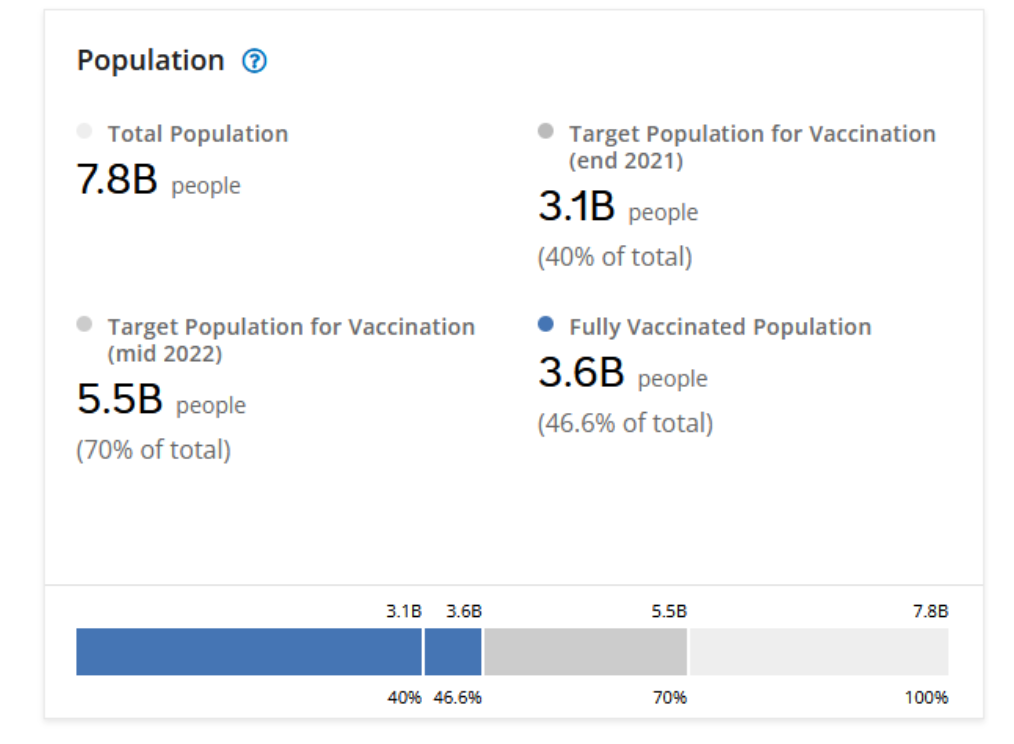Click the Total Population legend dot
Screen dimensions: 1014x744
pos(84,131)
